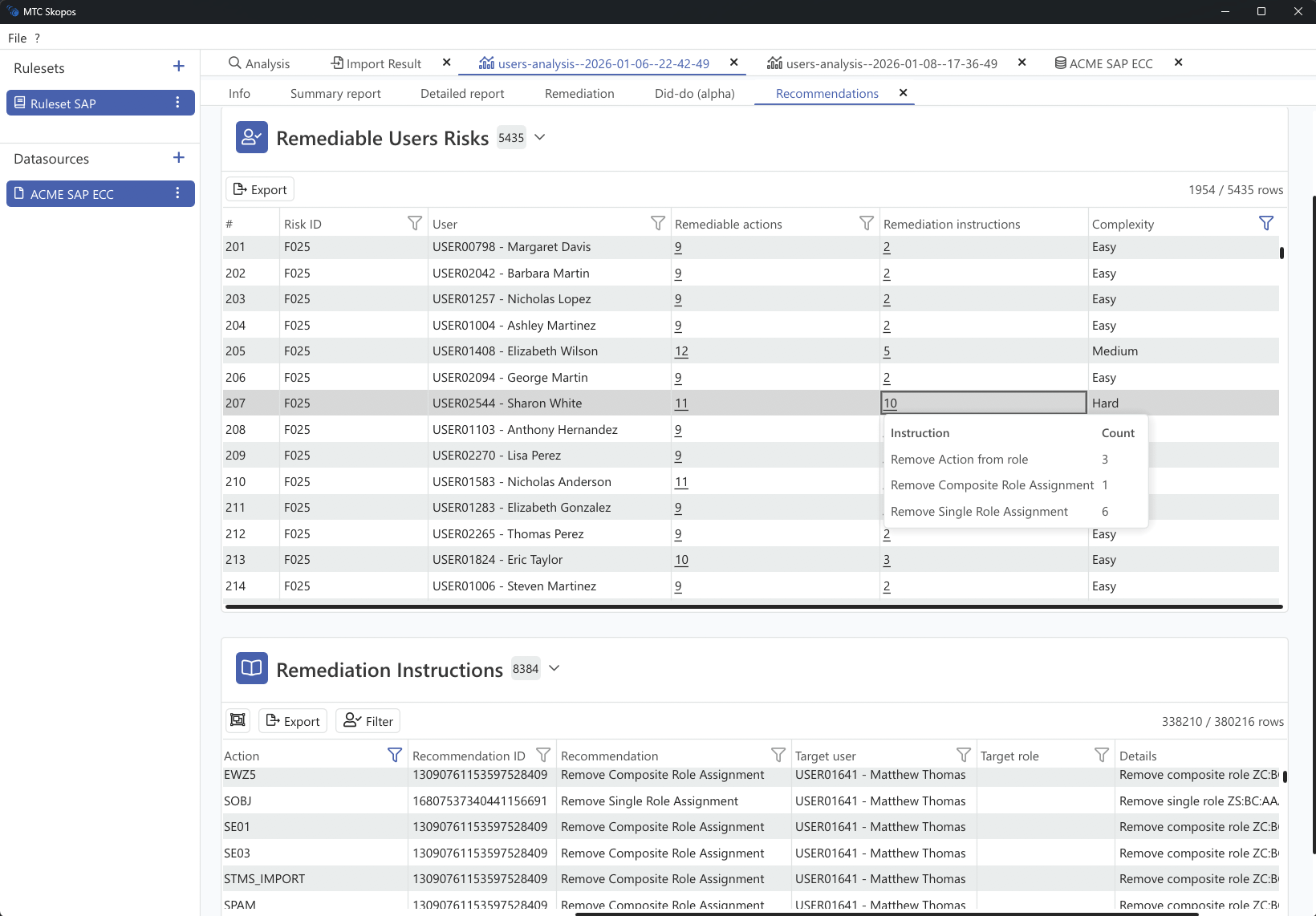This screenshot has height=916, width=1316.
Task: Open Ruleset SAP three-dot options menu
Action: [x=178, y=103]
